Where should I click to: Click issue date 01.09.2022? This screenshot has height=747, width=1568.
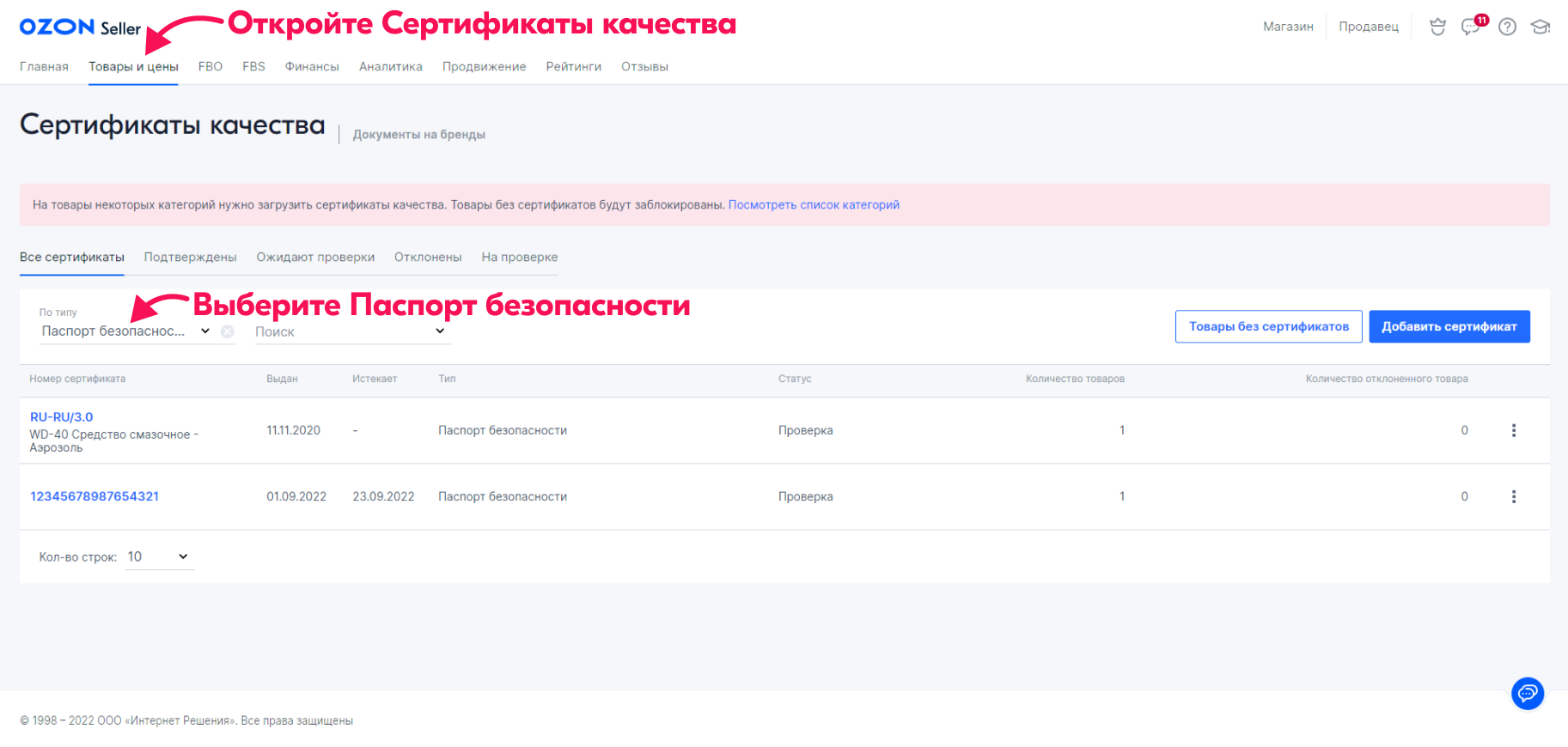click(x=296, y=496)
